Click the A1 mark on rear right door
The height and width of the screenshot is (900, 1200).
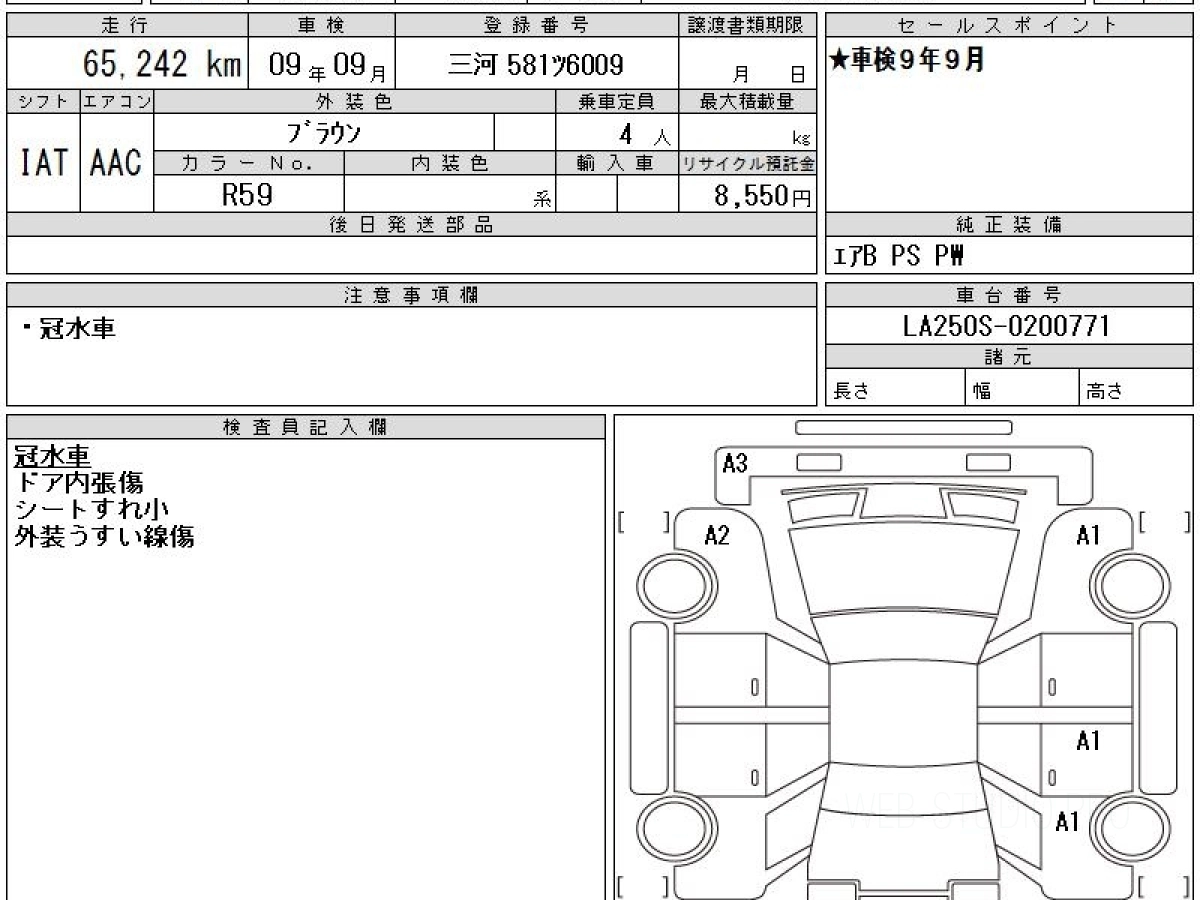click(x=1088, y=741)
